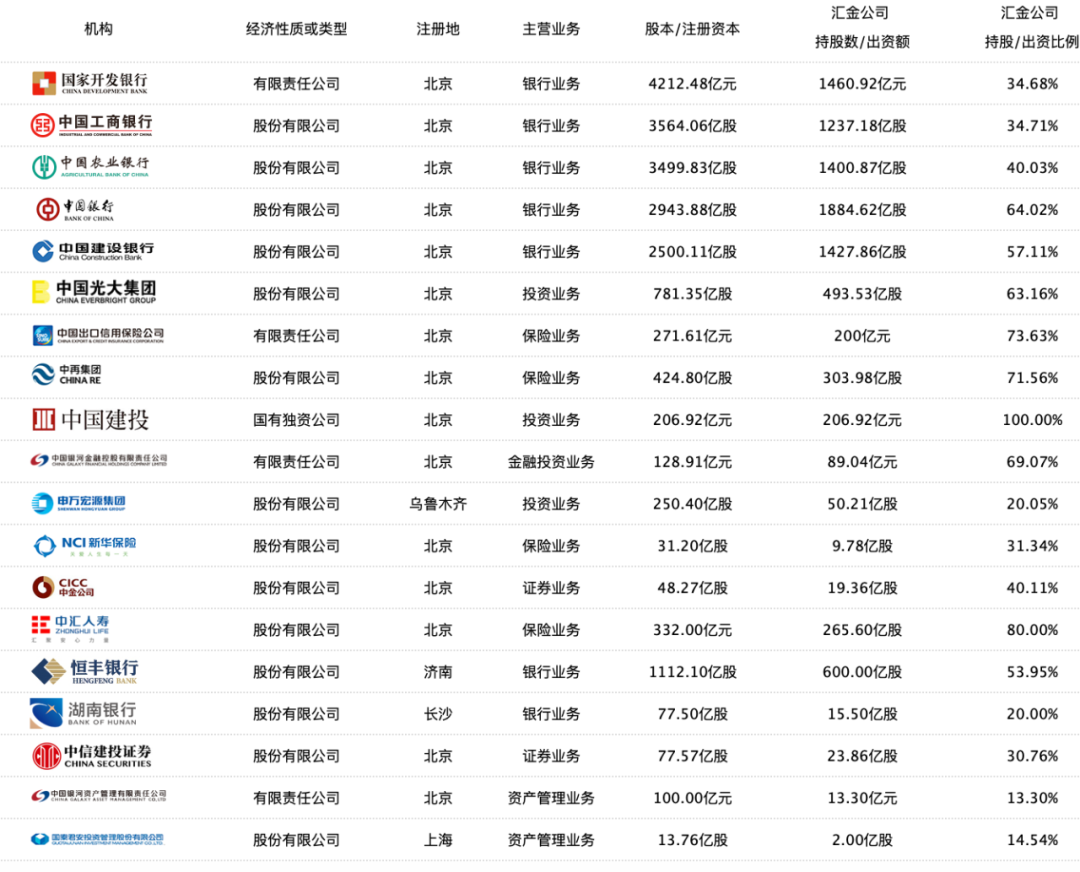Click the 中国光大集团 logo
Image resolution: width=1080 pixels, height=872 pixels.
click(94, 293)
